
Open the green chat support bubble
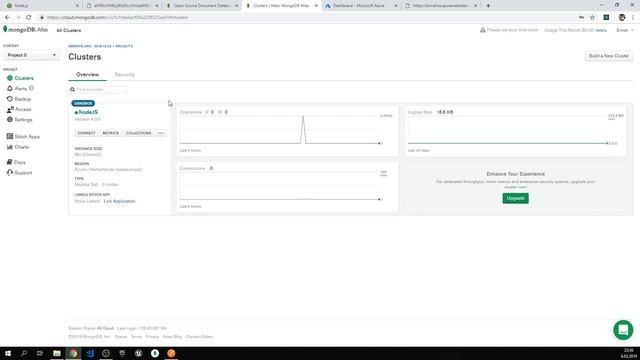623,330
